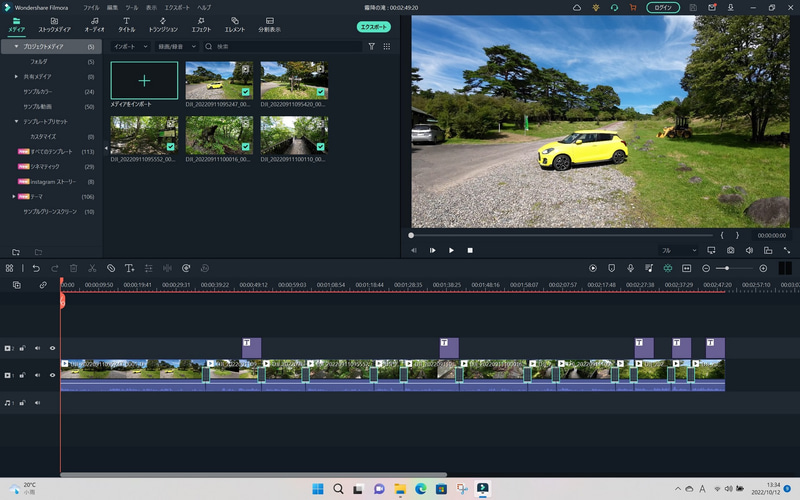Take a snapshot with camera icon
Screen dimensions: 800x500
pos(731,251)
